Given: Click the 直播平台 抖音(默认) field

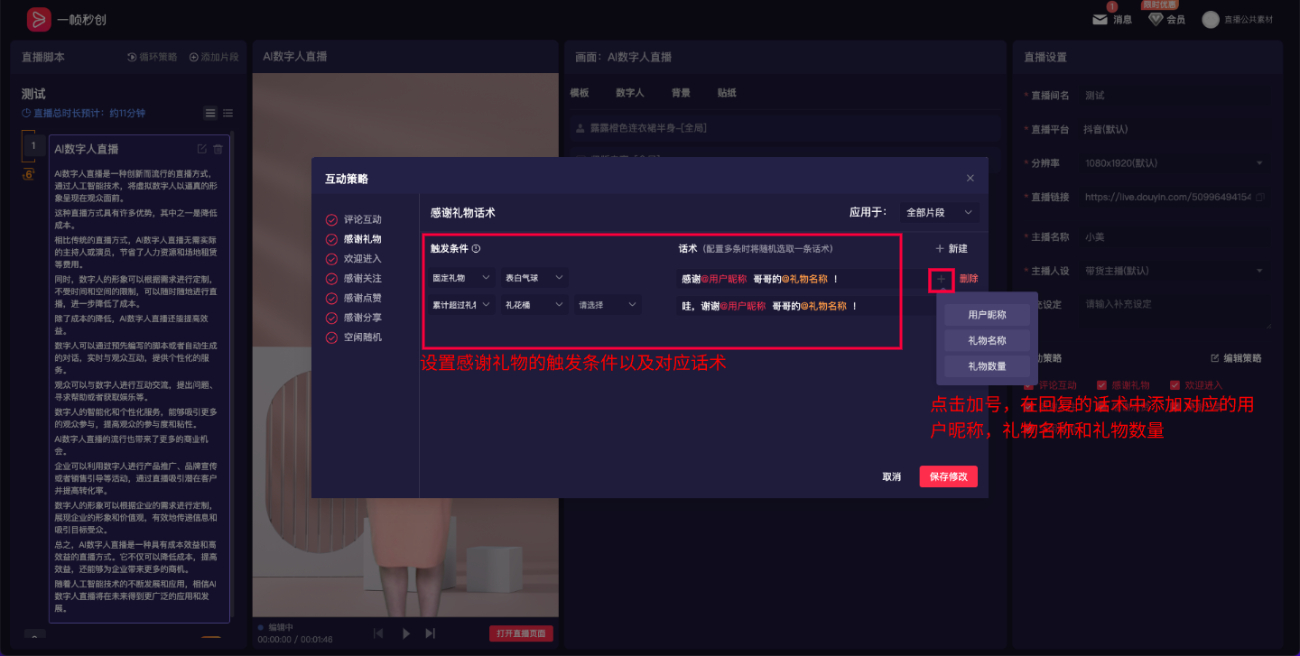Looking at the screenshot, I should pos(1175,129).
